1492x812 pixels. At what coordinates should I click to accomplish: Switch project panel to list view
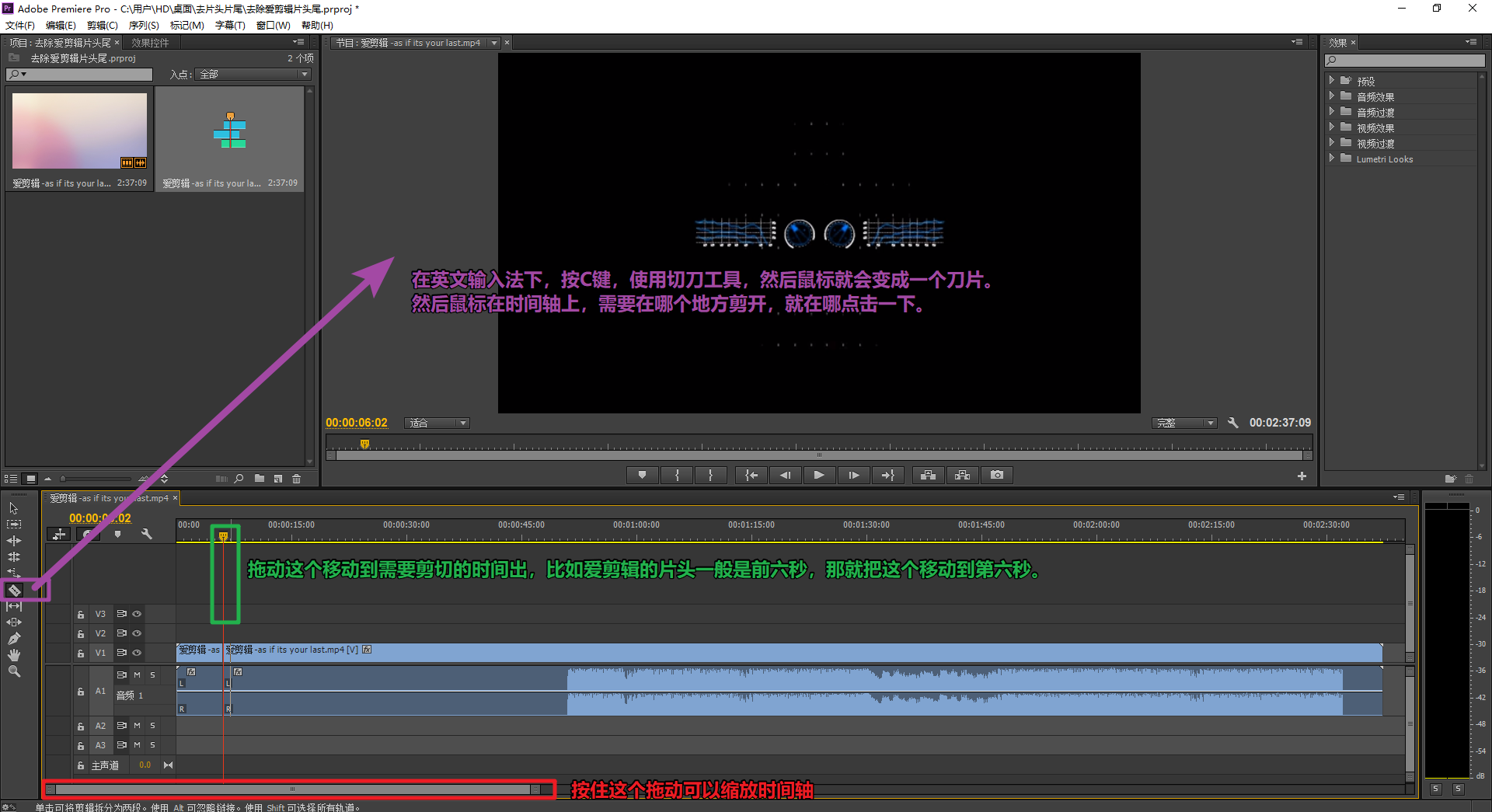tap(11, 479)
